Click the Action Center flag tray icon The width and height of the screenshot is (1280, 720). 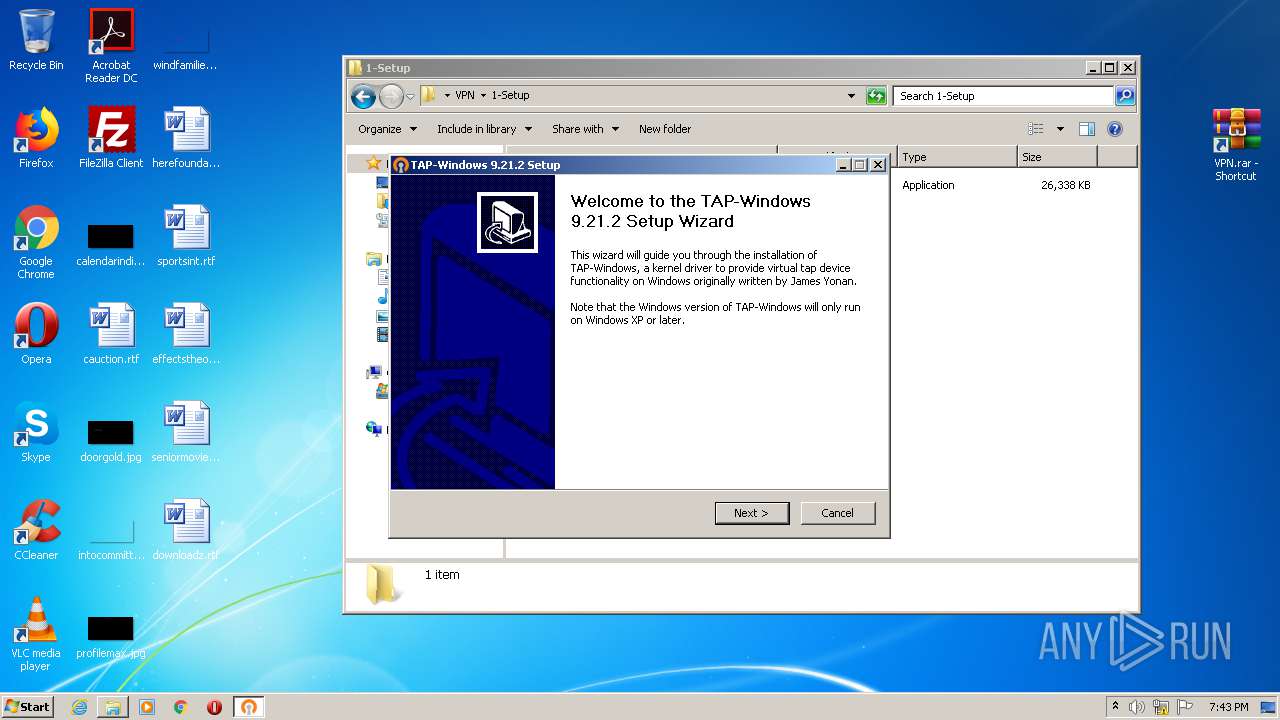click(x=1185, y=707)
